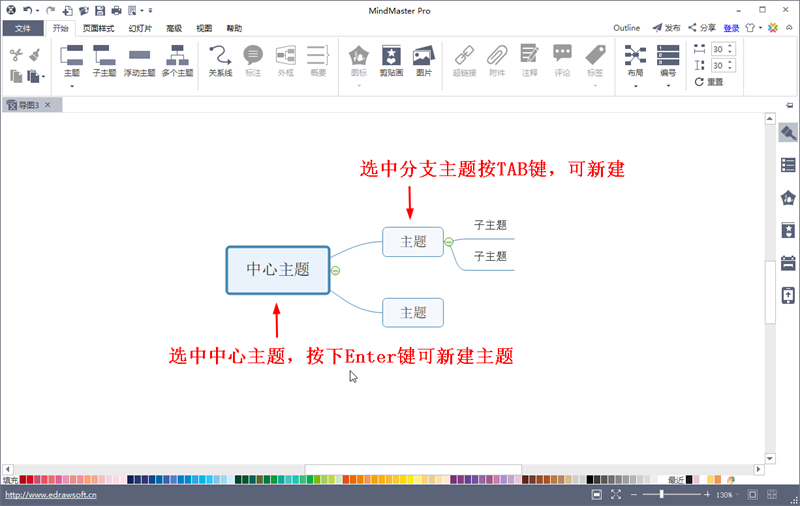This screenshot has width=800, height=506.
Task: Click the open file icon in quick access toolbar
Action: (x=84, y=10)
